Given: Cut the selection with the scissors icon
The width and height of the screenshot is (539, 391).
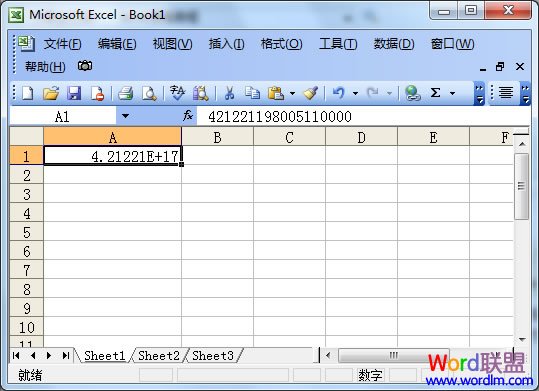Looking at the screenshot, I should [229, 93].
